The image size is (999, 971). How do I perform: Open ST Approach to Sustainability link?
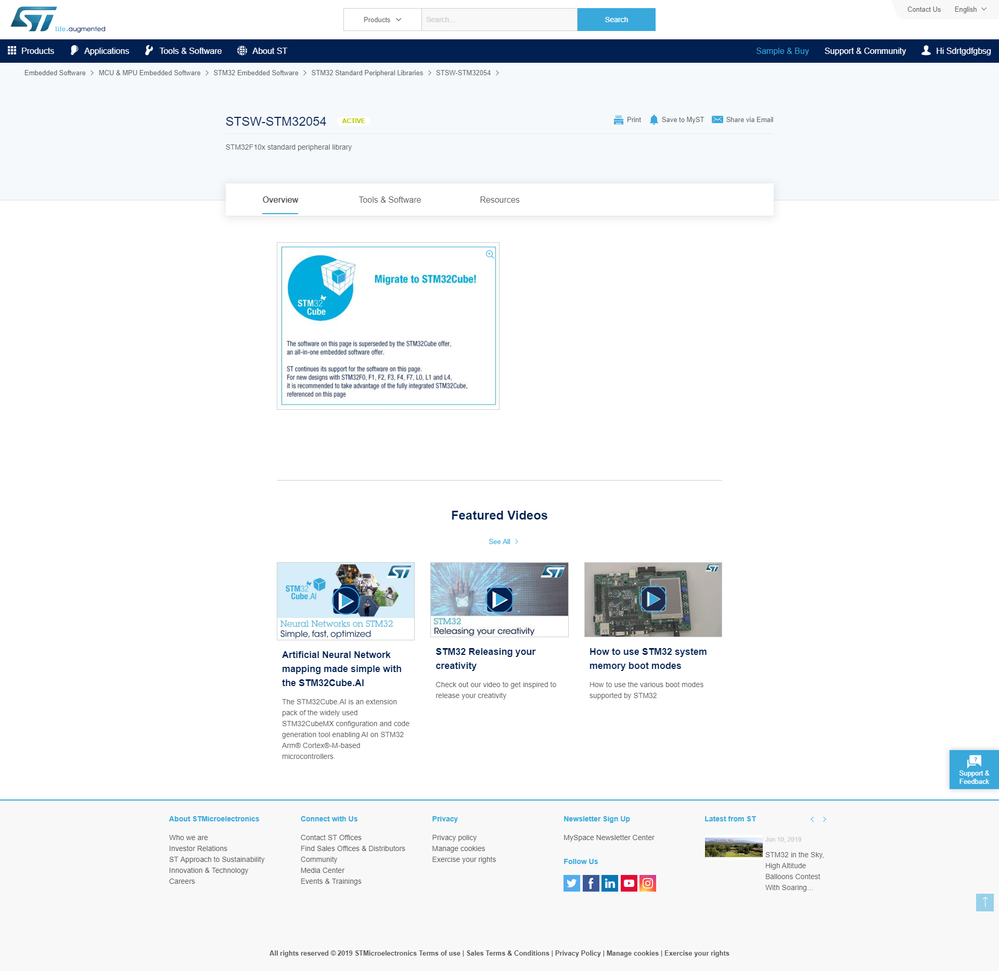[217, 860]
